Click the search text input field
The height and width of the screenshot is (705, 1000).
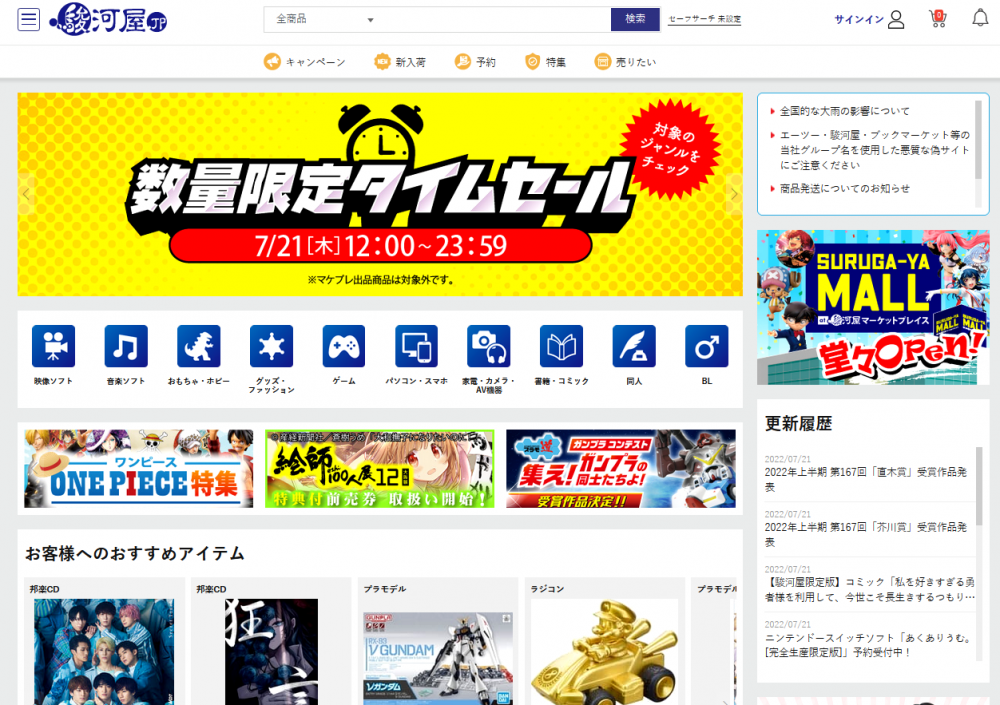click(496, 20)
